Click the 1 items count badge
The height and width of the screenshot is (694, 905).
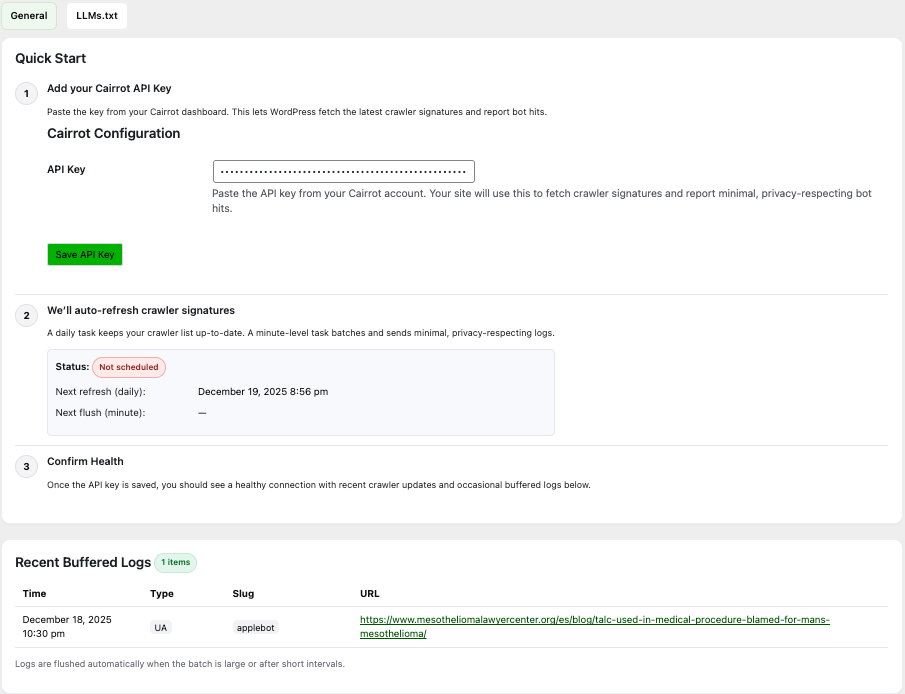click(175, 562)
